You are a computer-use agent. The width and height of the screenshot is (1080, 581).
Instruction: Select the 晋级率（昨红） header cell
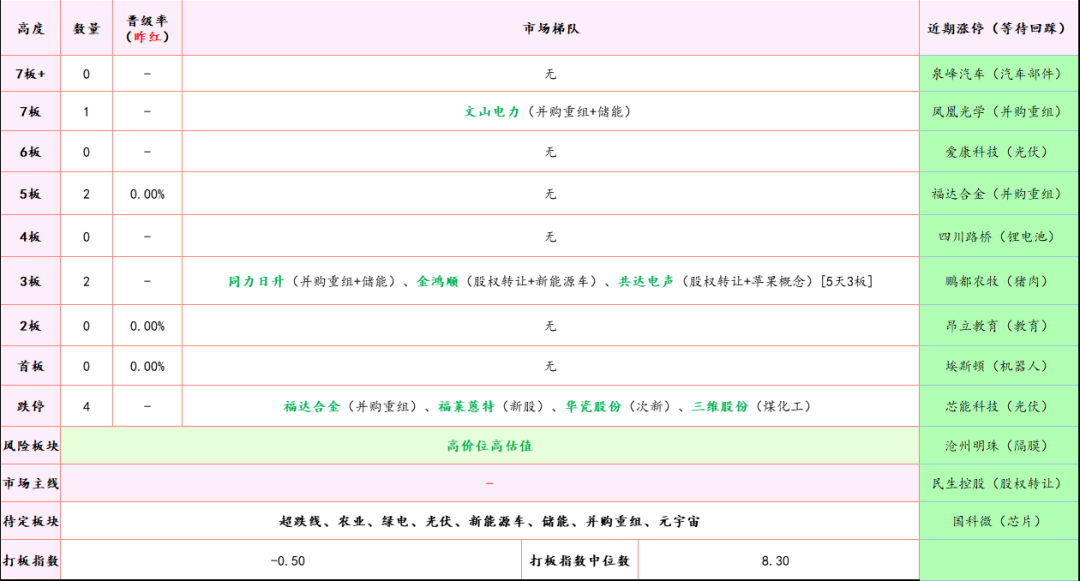click(147, 28)
